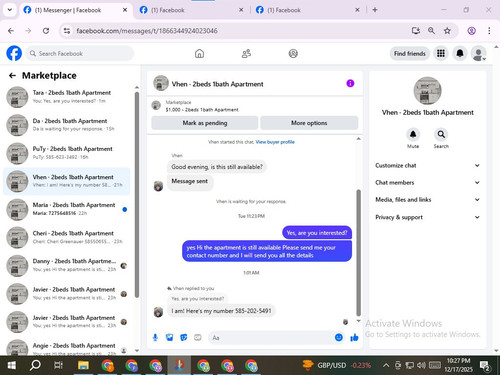
Task: Click More options button
Action: pos(309,123)
